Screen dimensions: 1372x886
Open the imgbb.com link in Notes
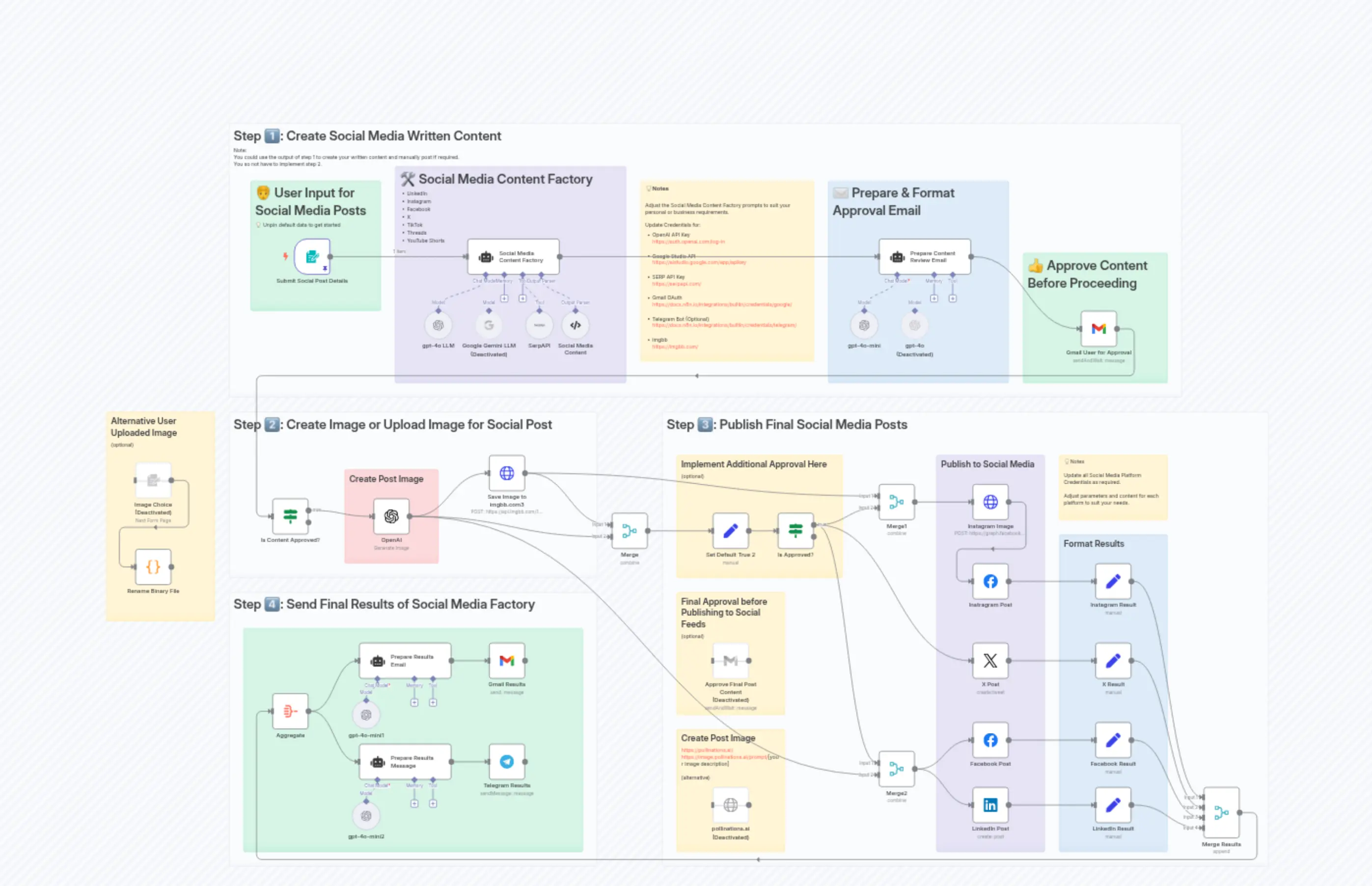[x=675, y=347]
